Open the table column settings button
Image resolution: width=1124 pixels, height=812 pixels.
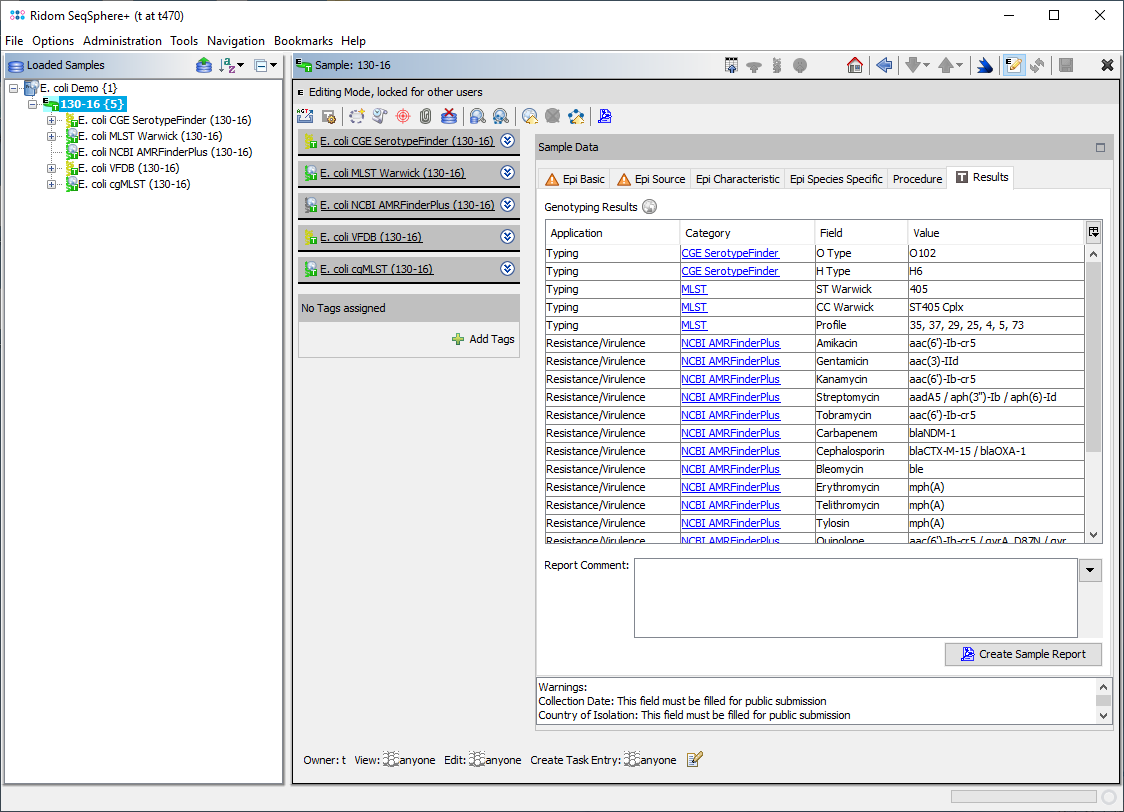(x=1094, y=232)
